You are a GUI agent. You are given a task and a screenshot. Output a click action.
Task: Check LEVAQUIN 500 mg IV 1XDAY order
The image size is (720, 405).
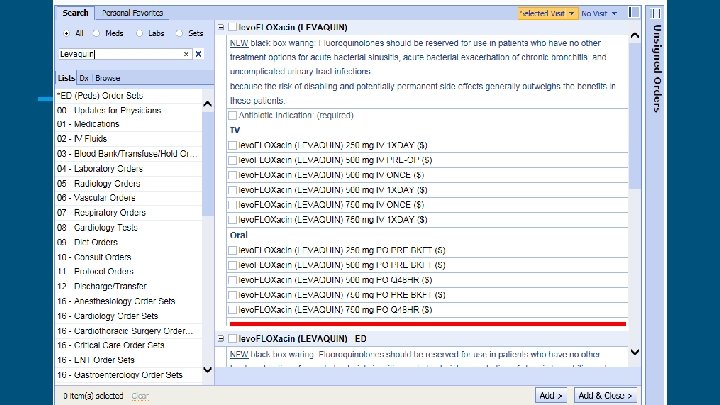click(233, 190)
